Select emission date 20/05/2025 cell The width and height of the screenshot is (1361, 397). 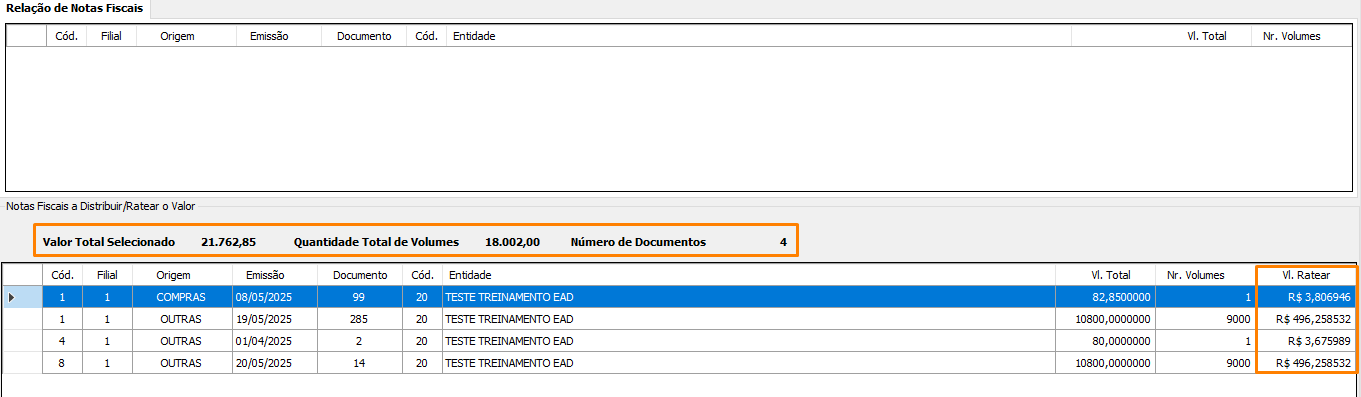(274, 363)
